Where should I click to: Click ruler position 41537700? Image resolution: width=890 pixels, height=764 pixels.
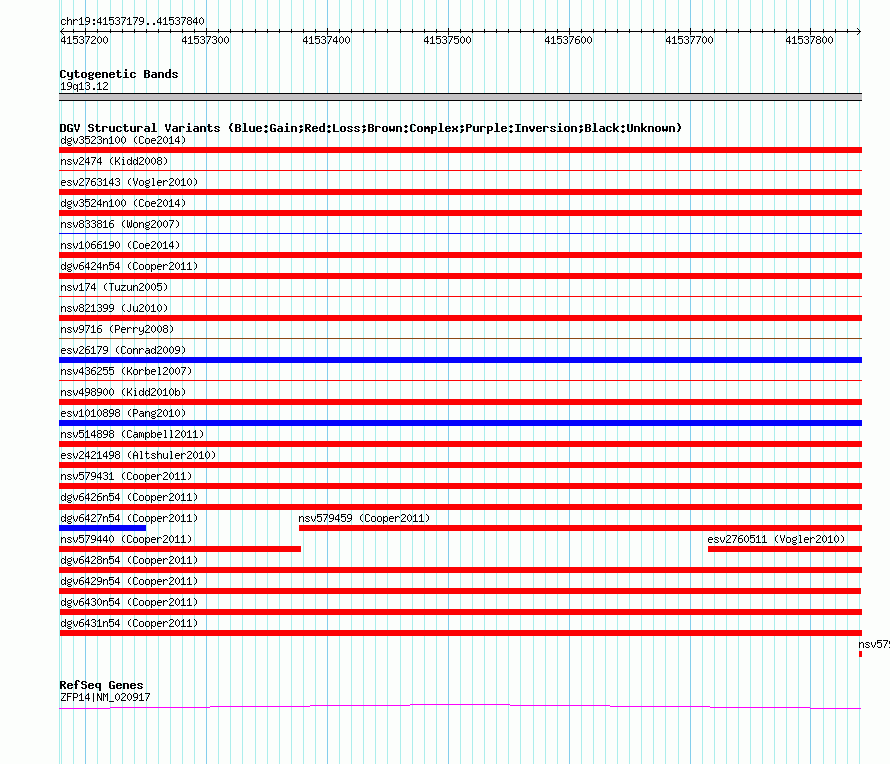(x=689, y=40)
